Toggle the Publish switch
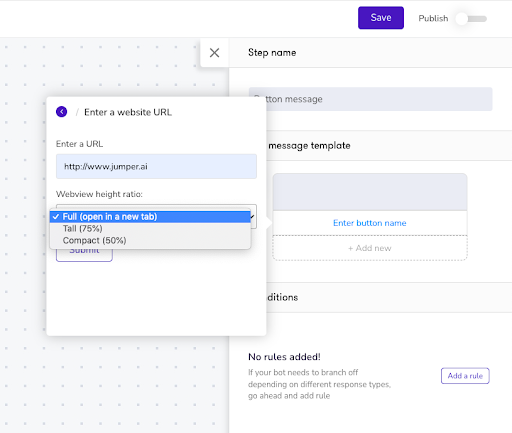Screen dimensions: 512x433 click(471, 19)
